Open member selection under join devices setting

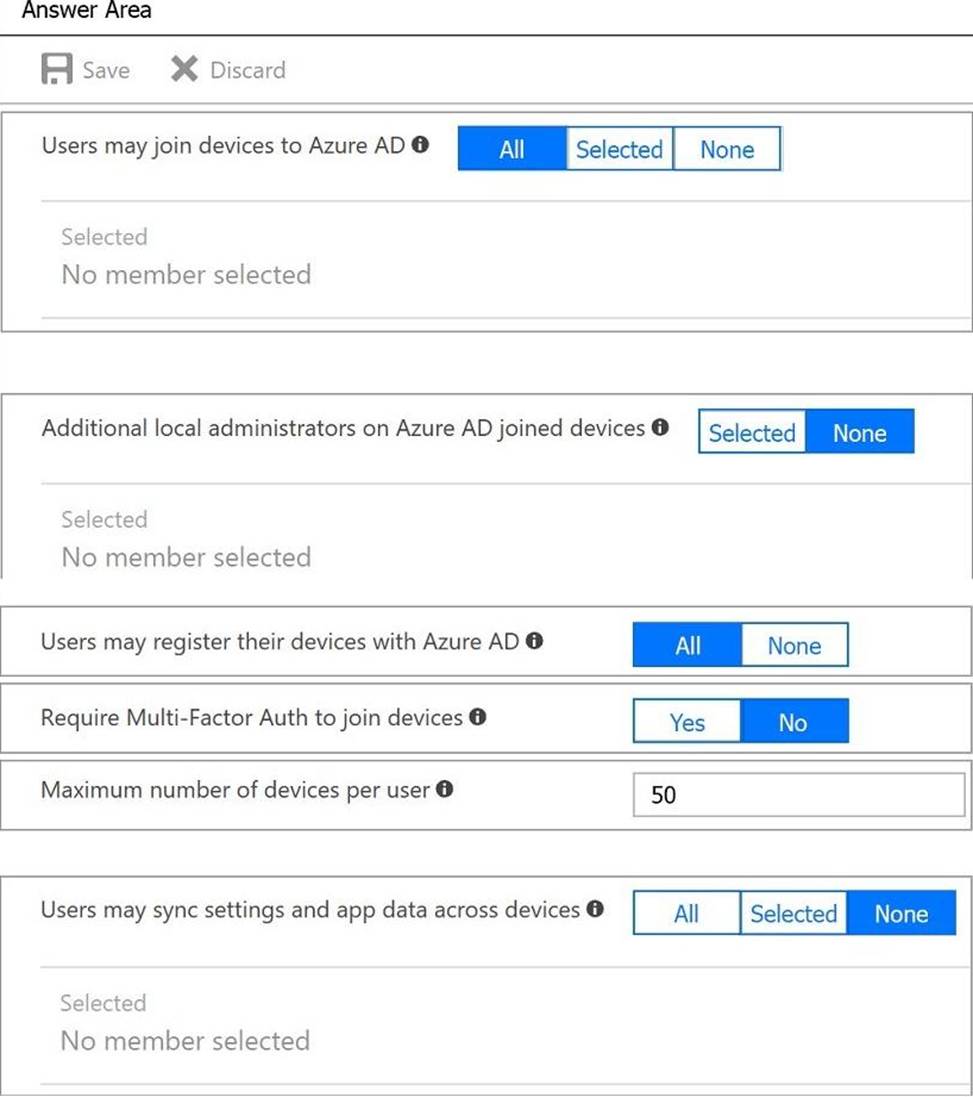186,274
